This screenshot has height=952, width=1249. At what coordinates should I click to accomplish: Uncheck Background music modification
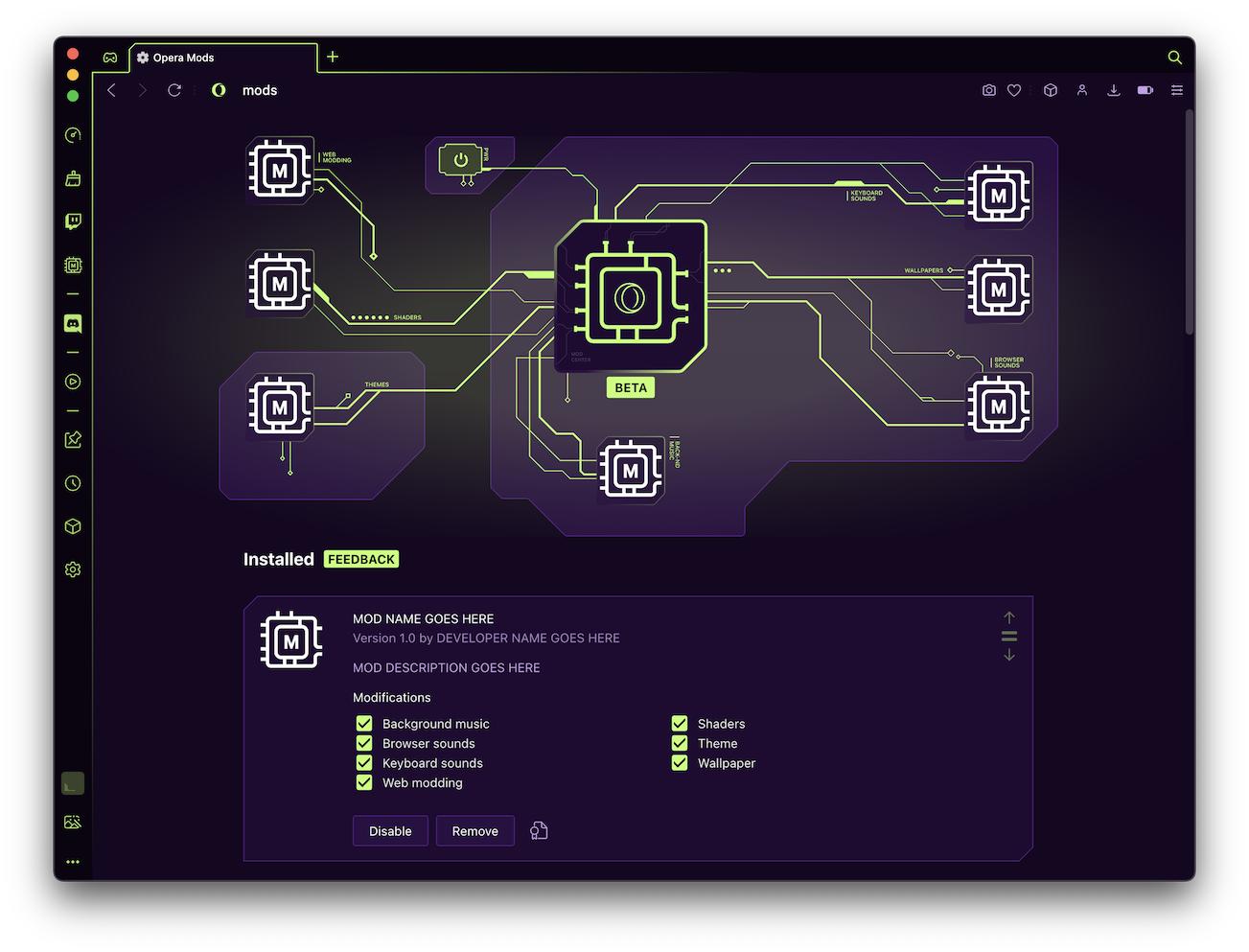364,723
